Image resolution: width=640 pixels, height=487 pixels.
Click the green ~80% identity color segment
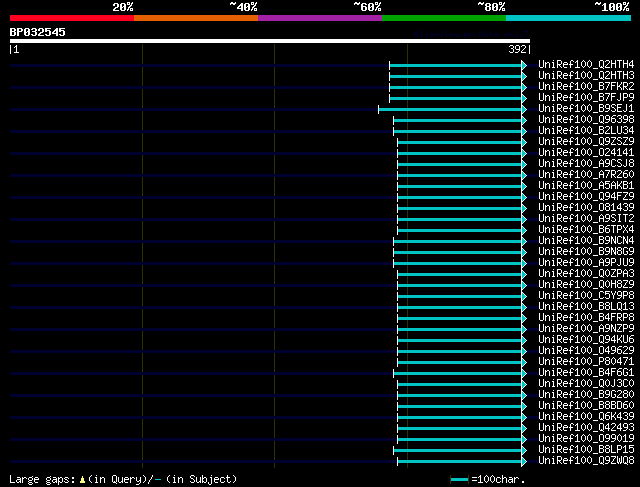point(444,18)
